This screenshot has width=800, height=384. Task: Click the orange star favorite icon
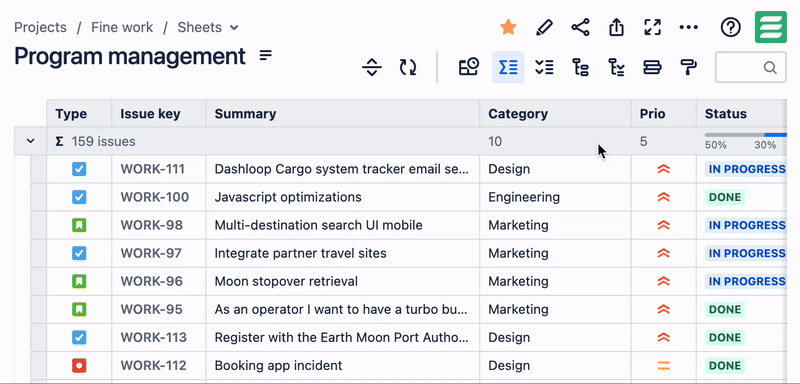pos(508,27)
